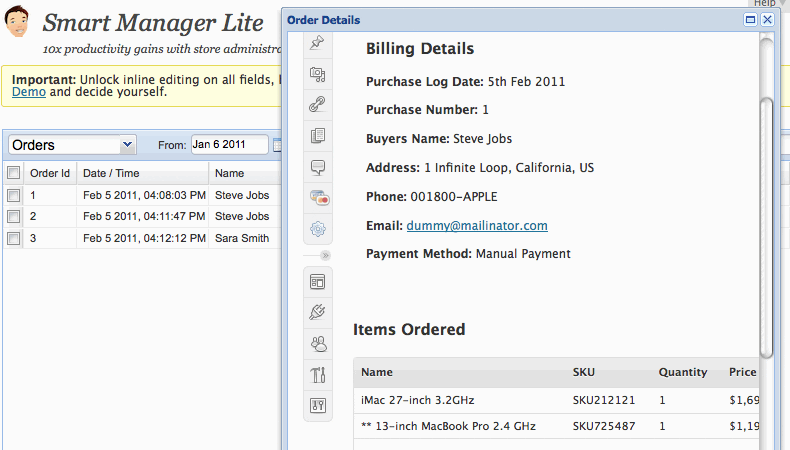Click the iMac 27-inch 3.2GHz item
The width and height of the screenshot is (790, 450).
point(417,400)
